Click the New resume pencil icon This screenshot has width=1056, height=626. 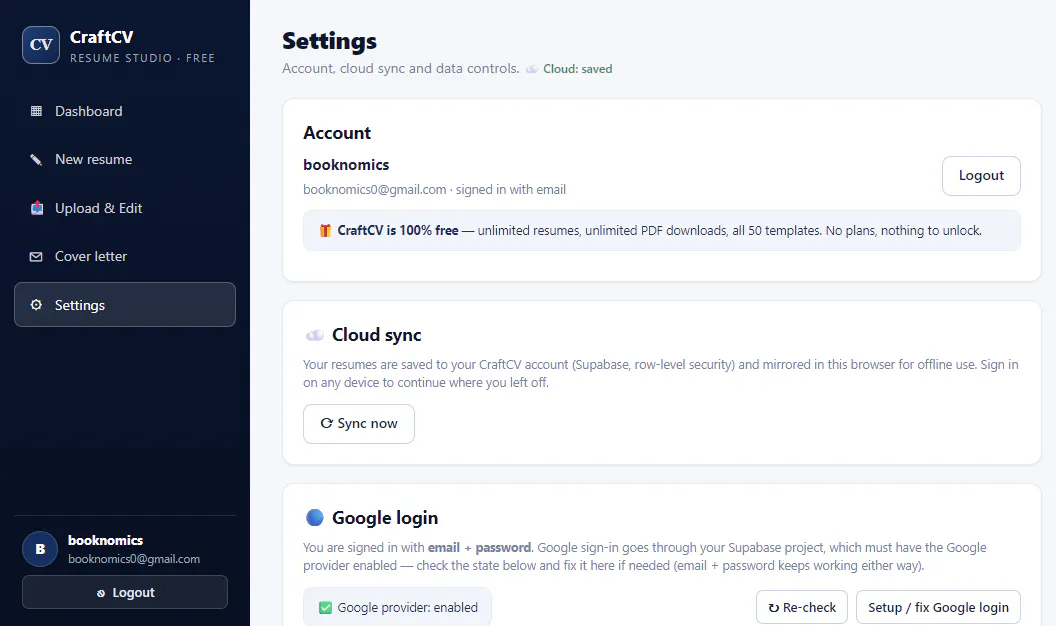[36, 160]
